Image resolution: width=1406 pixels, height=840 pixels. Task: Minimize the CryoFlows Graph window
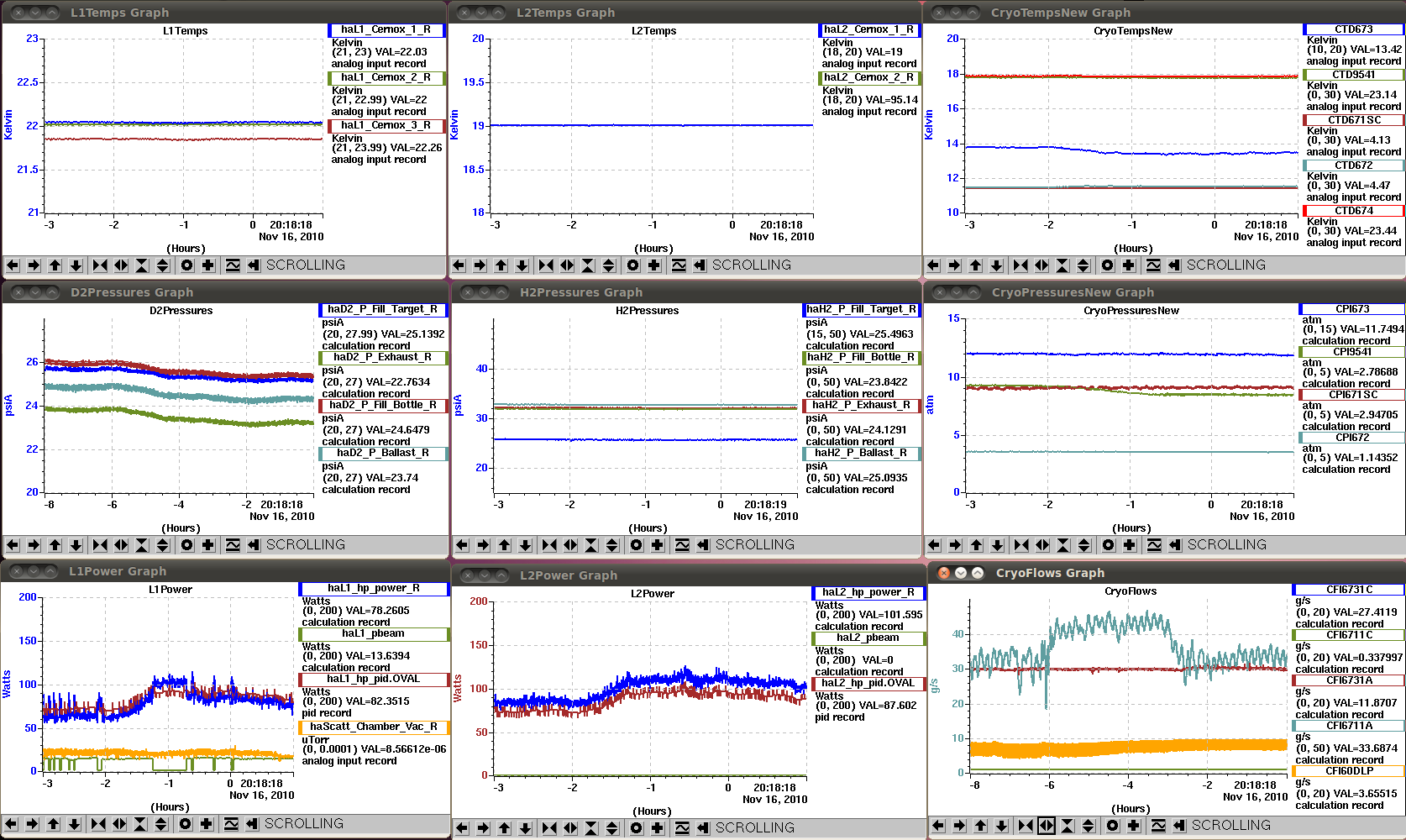[961, 573]
